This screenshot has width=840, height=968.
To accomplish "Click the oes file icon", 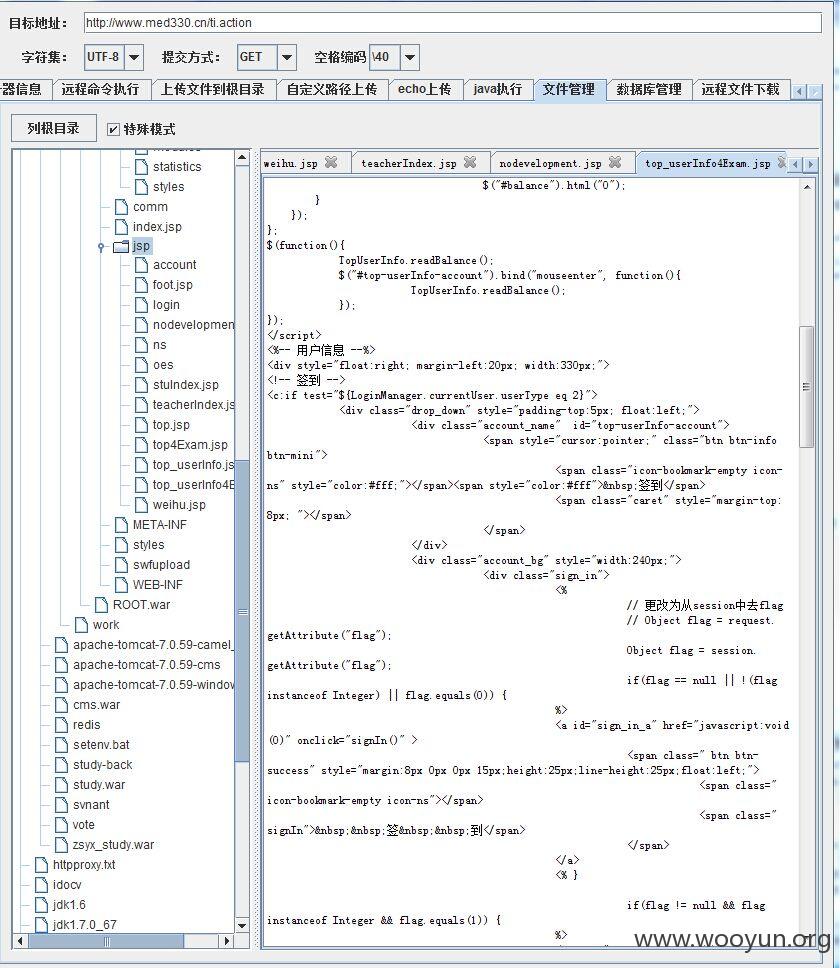I will [141, 365].
